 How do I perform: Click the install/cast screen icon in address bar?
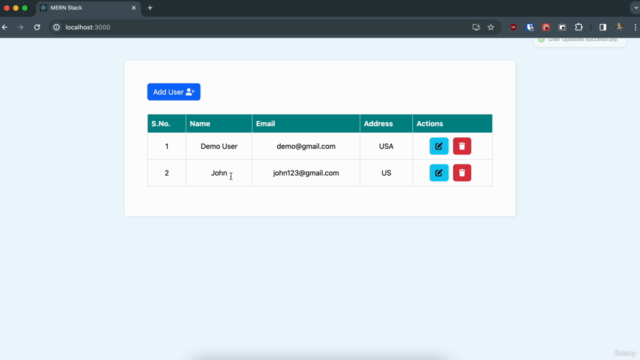click(x=476, y=27)
